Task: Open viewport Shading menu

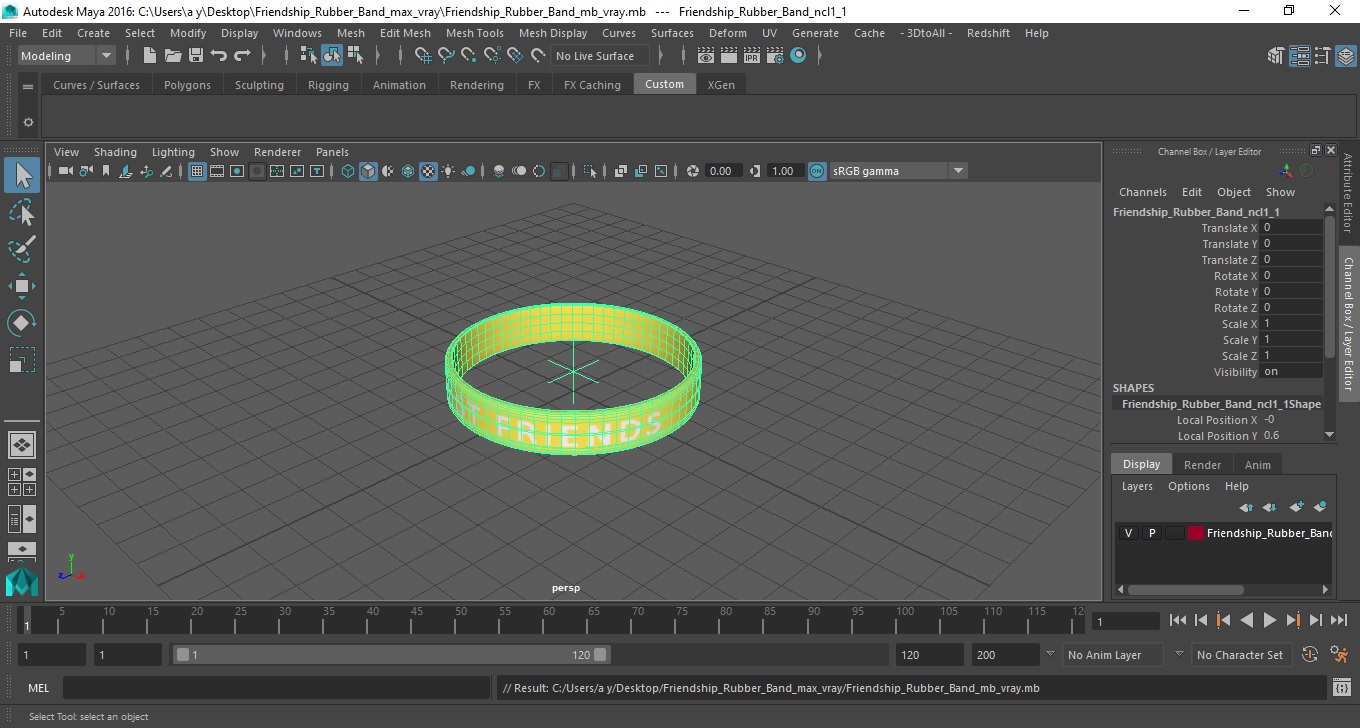Action: coord(115,152)
